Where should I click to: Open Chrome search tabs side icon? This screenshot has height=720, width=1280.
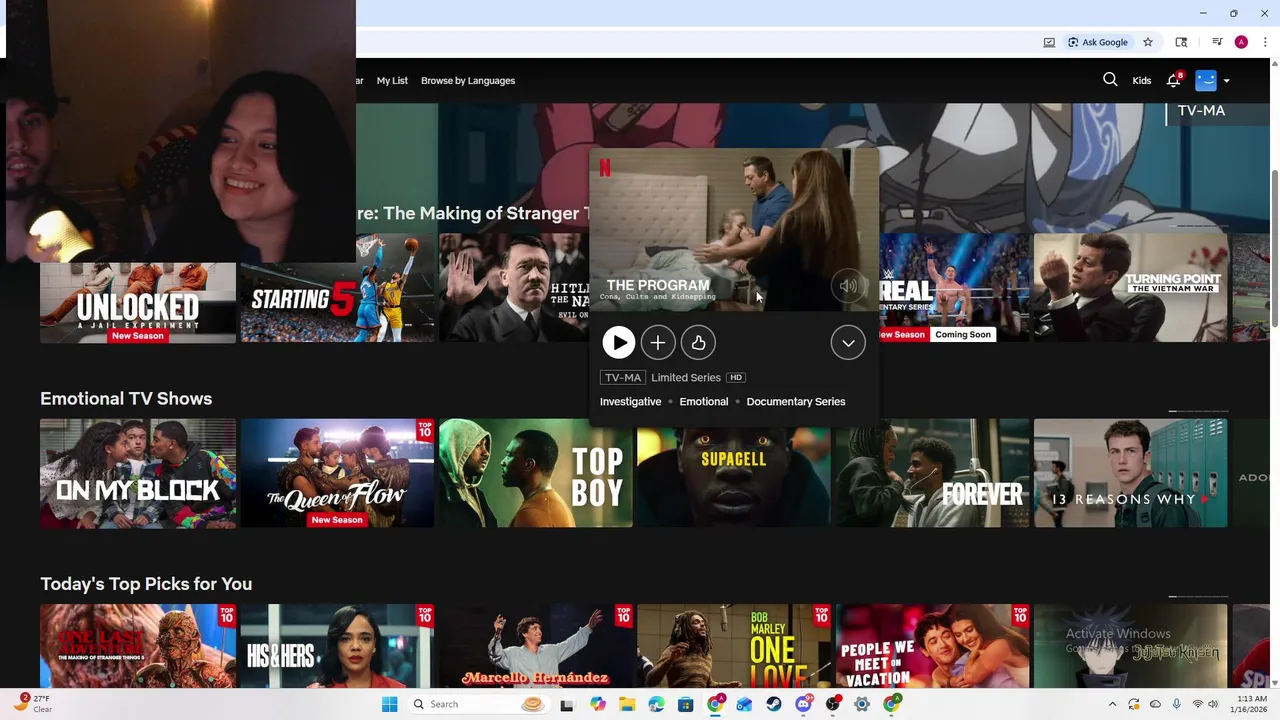coord(1181,42)
